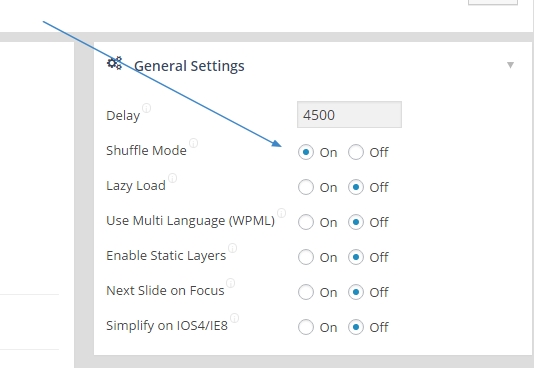Set Shuffle Mode to Off
534x368 pixels.
tap(356, 152)
